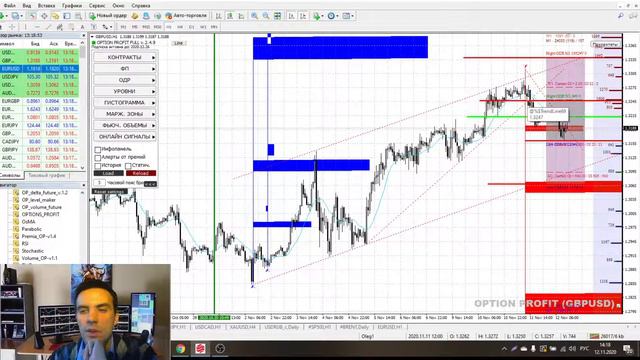Click the zoom in magnifier icon
Screen dimensions: 640x360
click(x=254, y=16)
